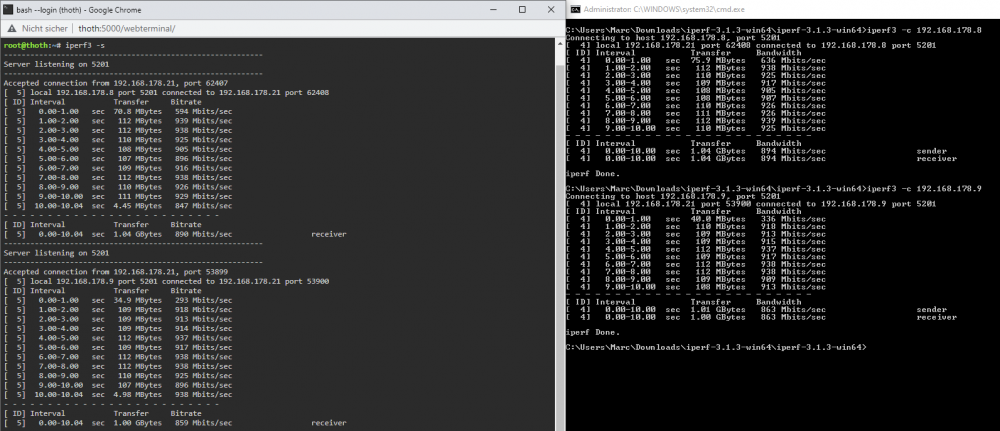Click 'Accepted connection from 192.168.178.21, port 62407'

click(116, 83)
